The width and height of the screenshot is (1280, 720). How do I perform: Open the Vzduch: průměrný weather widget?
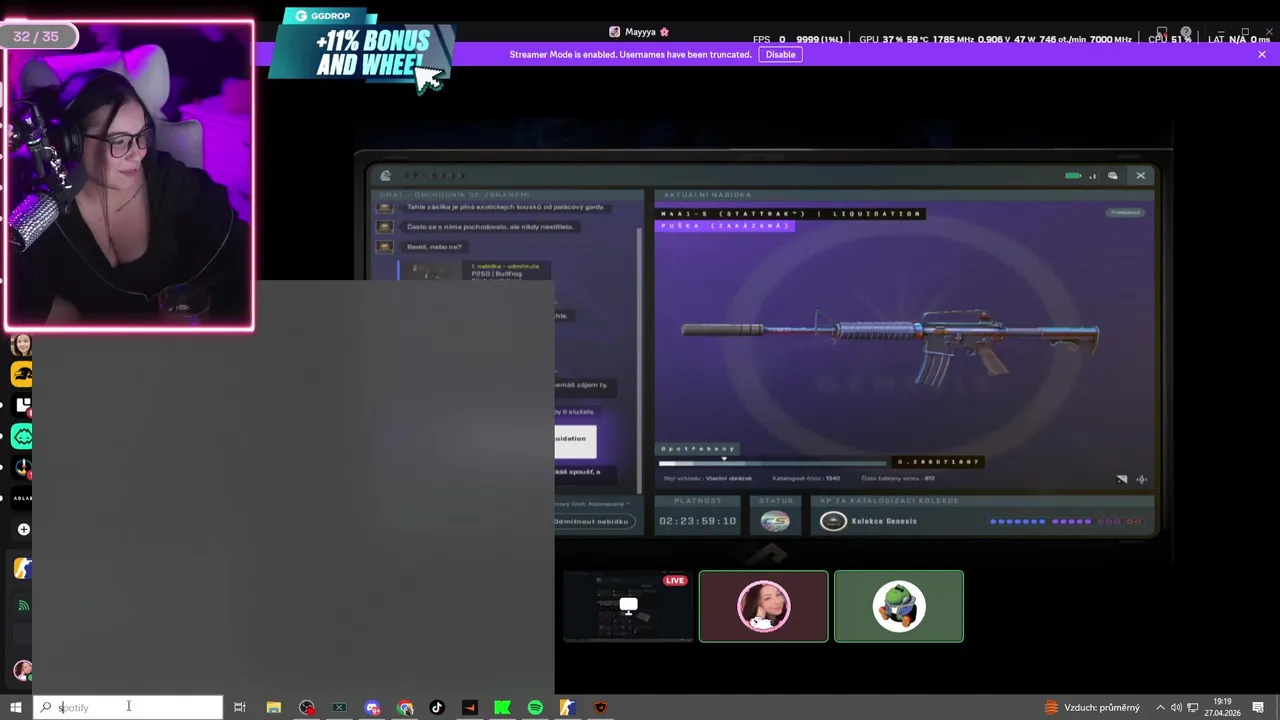tap(1092, 707)
